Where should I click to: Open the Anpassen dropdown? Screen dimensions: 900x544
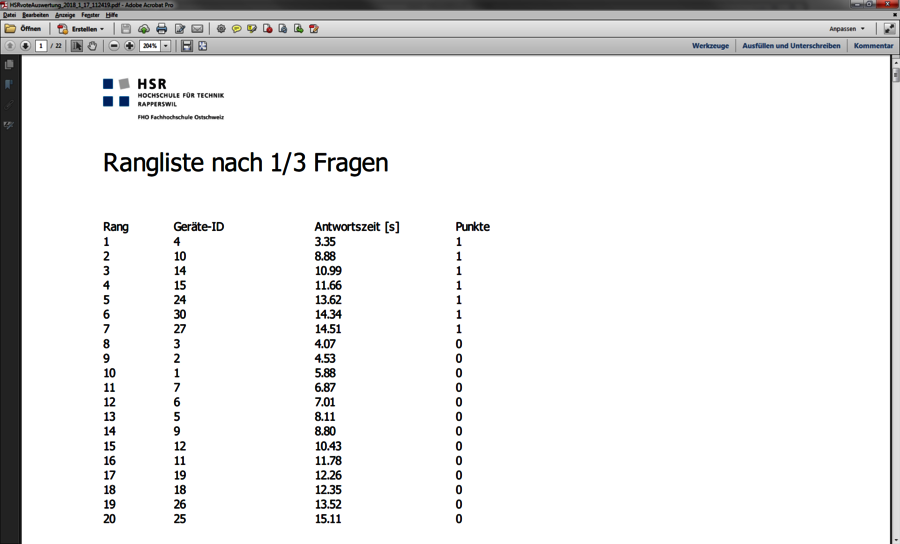click(x=846, y=29)
